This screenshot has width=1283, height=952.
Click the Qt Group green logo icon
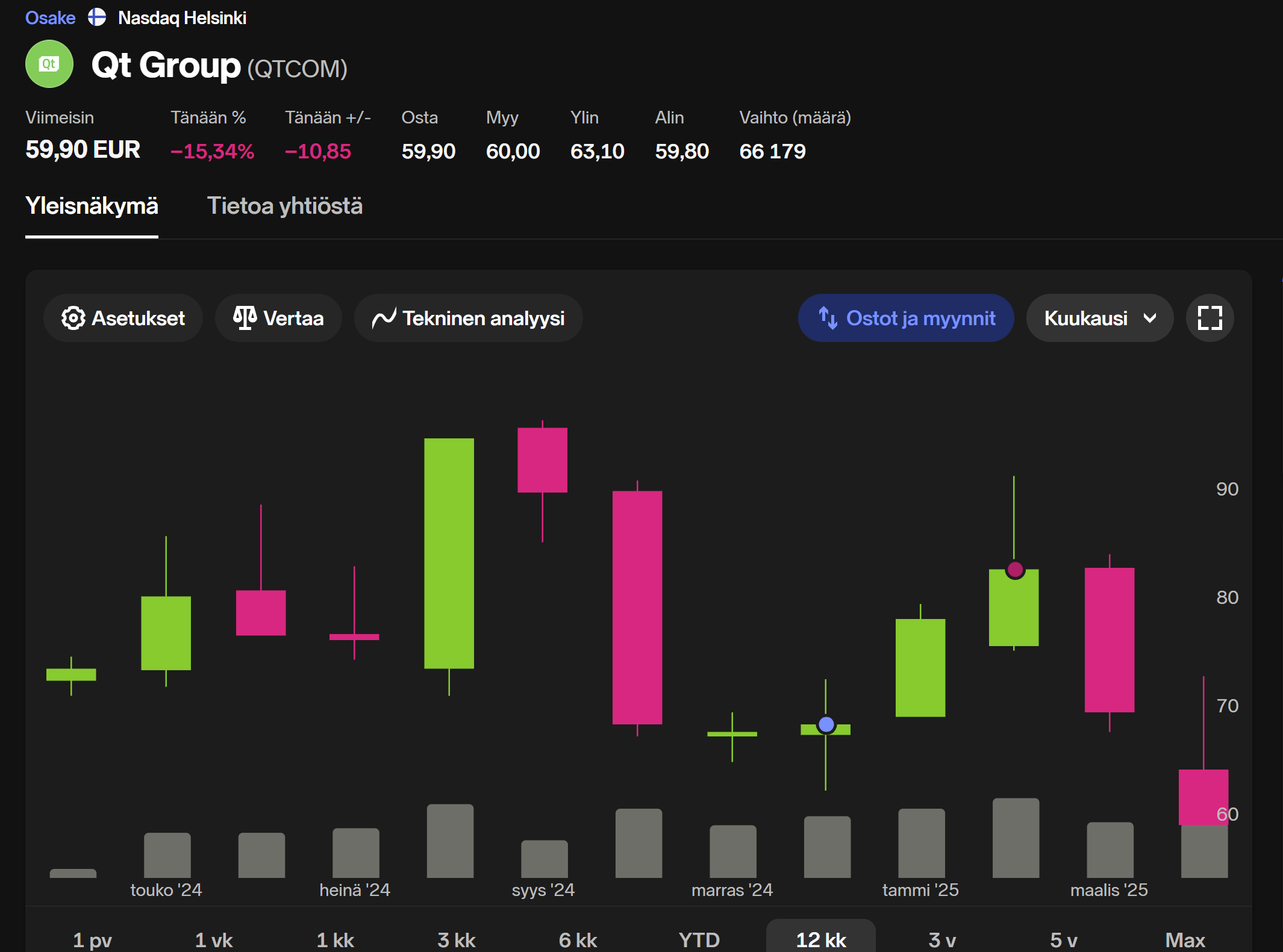pyautogui.click(x=49, y=64)
